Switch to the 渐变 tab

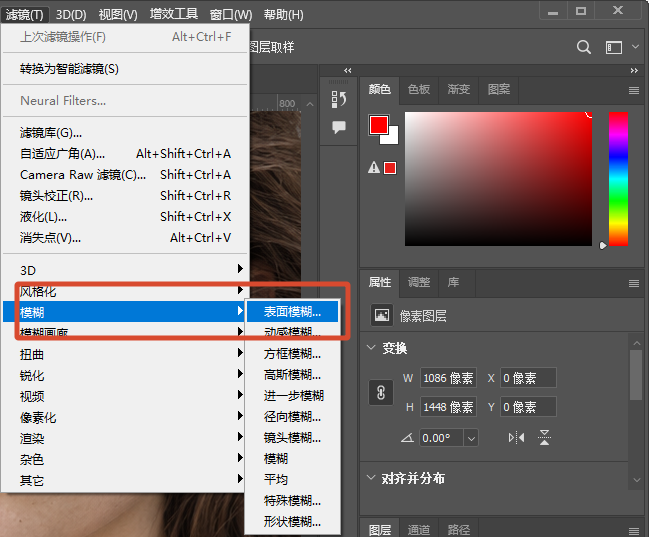[459, 89]
